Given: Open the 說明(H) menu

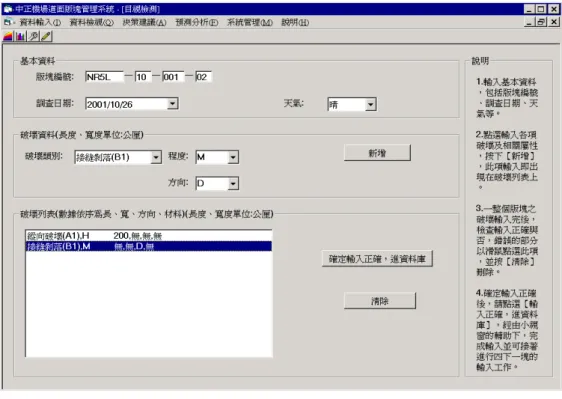Looking at the screenshot, I should pyautogui.click(x=295, y=23).
